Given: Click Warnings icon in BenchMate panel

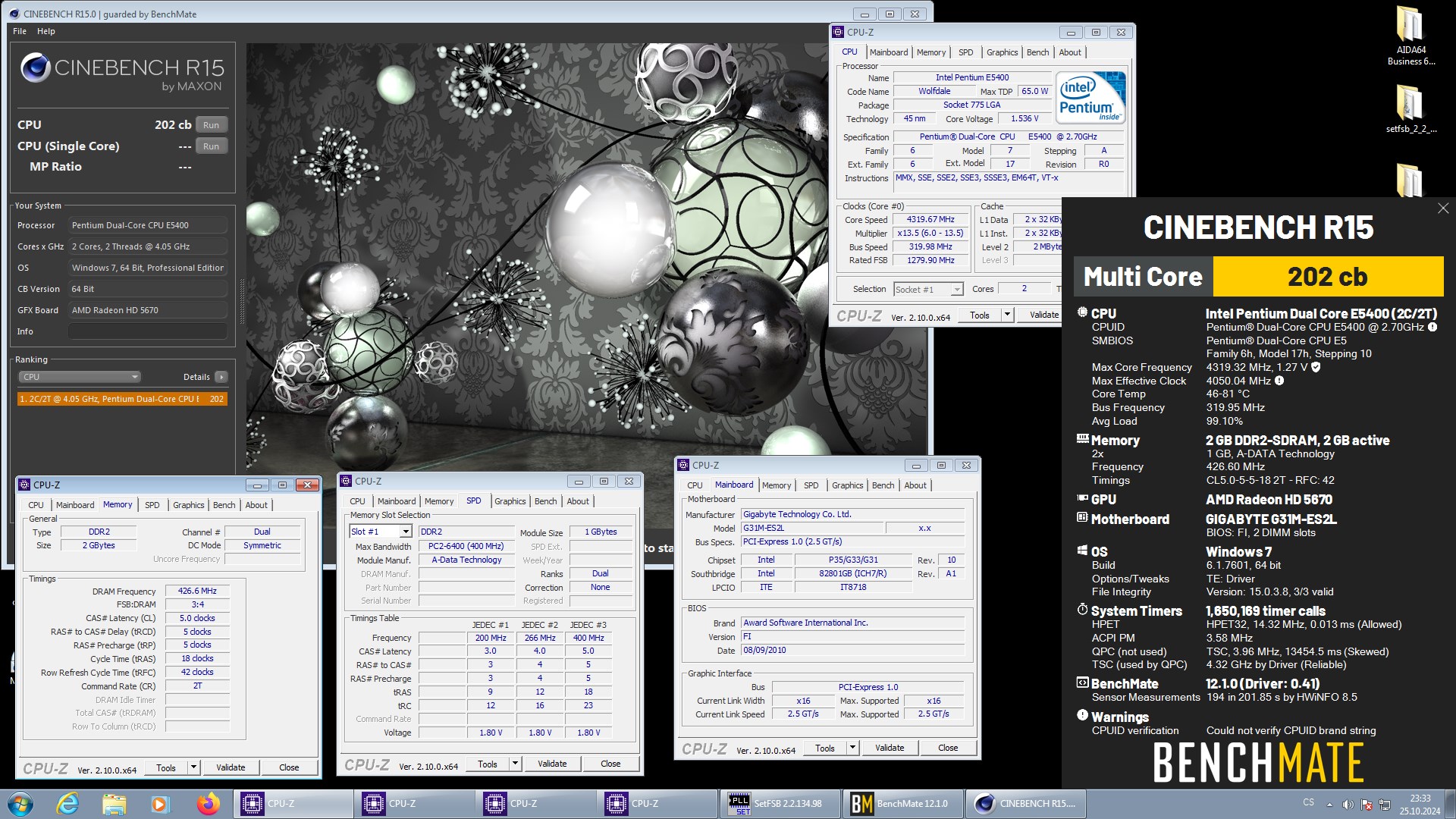Looking at the screenshot, I should (x=1082, y=715).
